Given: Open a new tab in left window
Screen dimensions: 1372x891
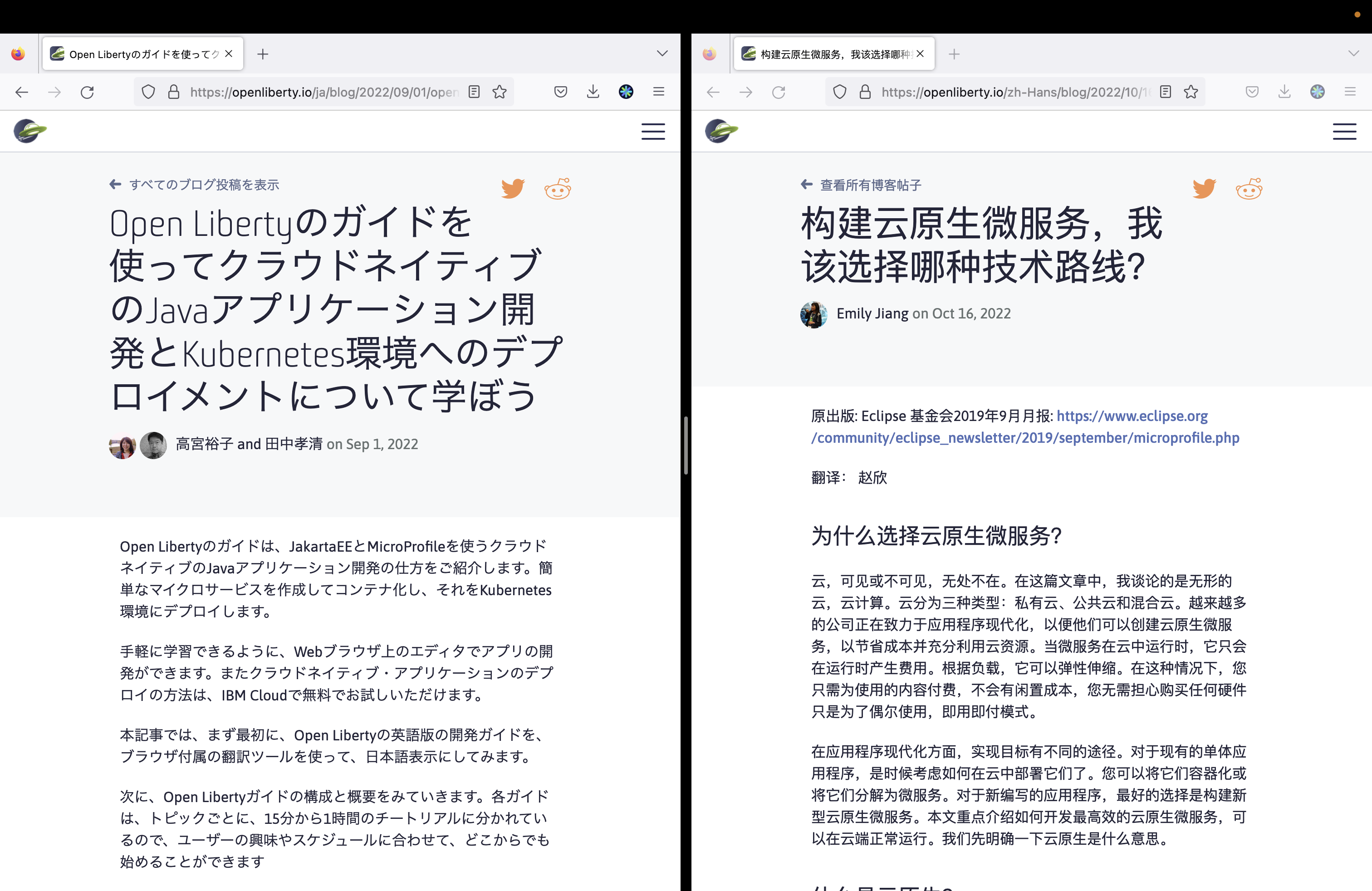Looking at the screenshot, I should point(263,54).
